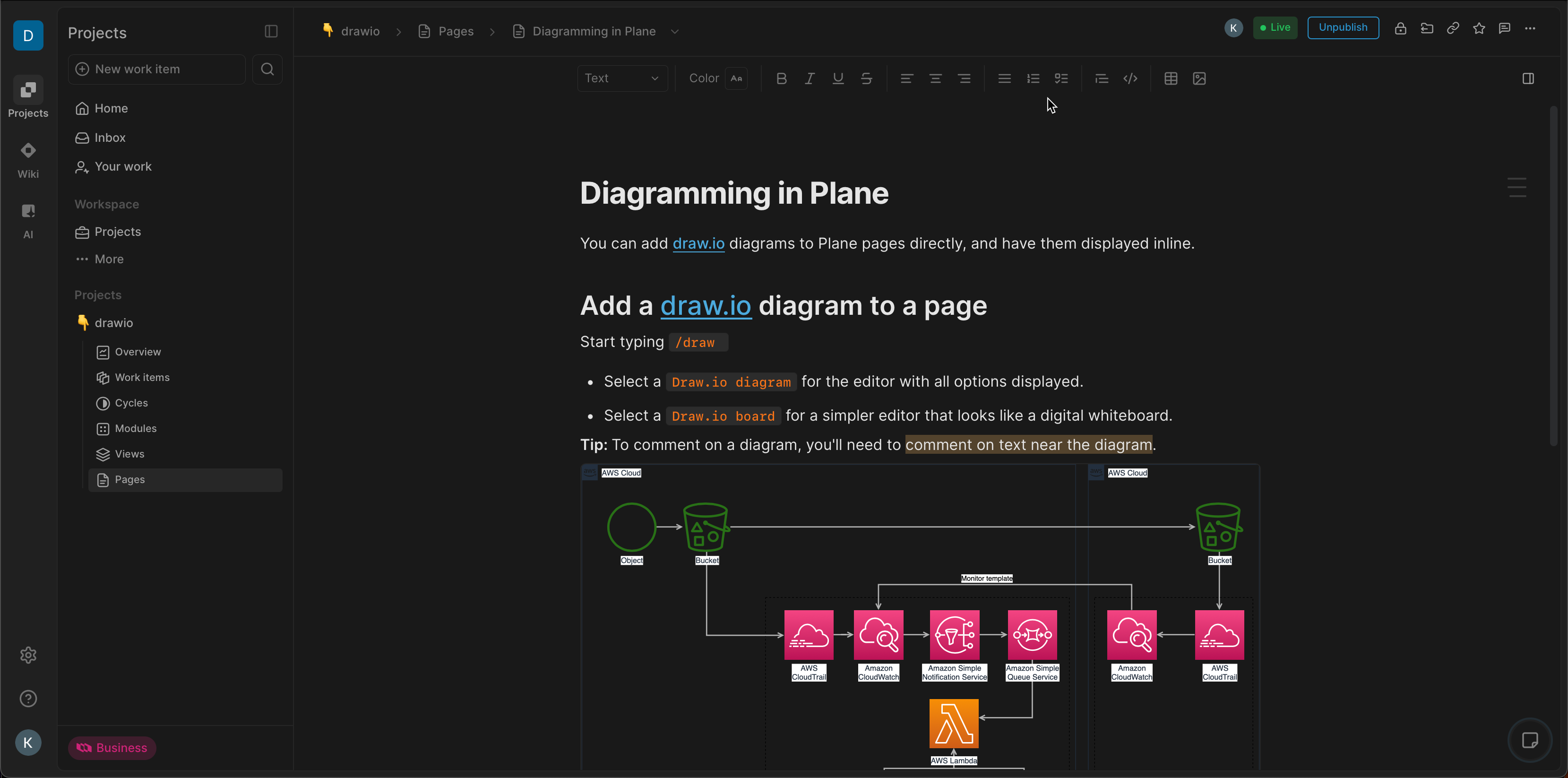Apply italic formatting
Screen dimensions: 1568x778
[810, 78]
